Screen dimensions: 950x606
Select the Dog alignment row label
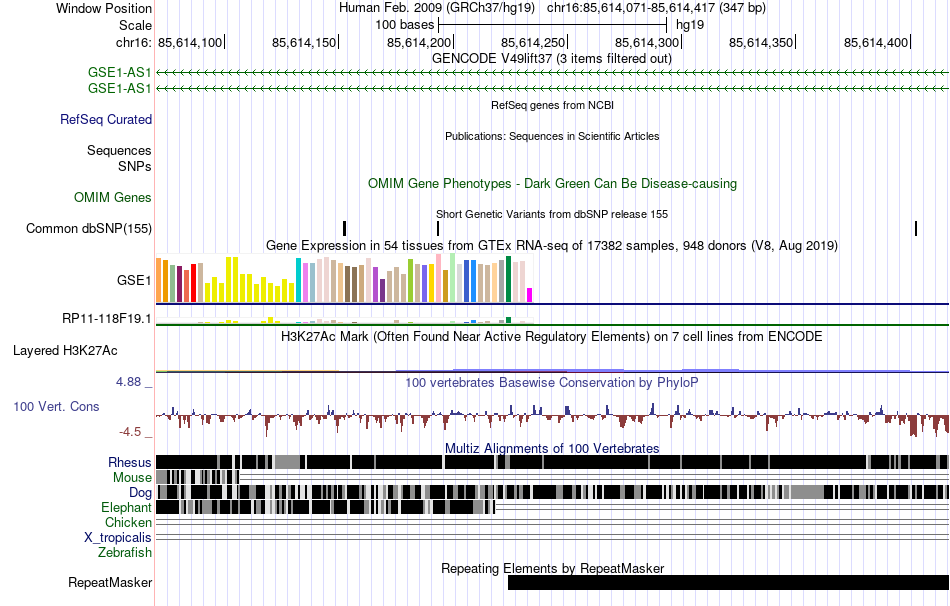point(140,493)
